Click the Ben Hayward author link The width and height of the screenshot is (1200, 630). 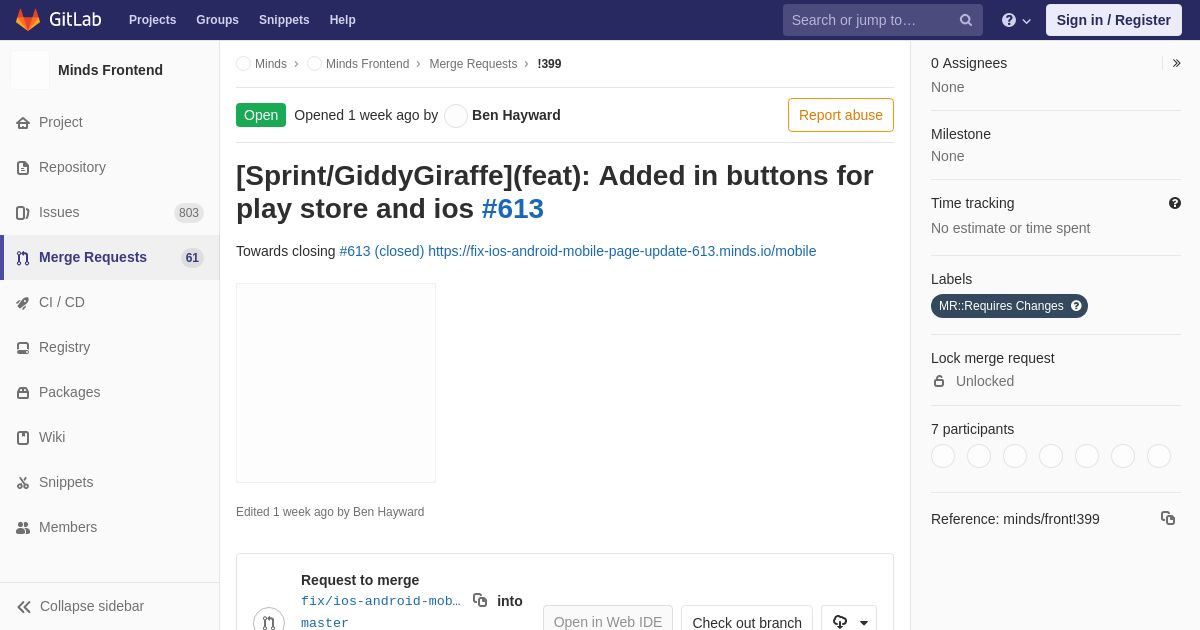tap(516, 115)
